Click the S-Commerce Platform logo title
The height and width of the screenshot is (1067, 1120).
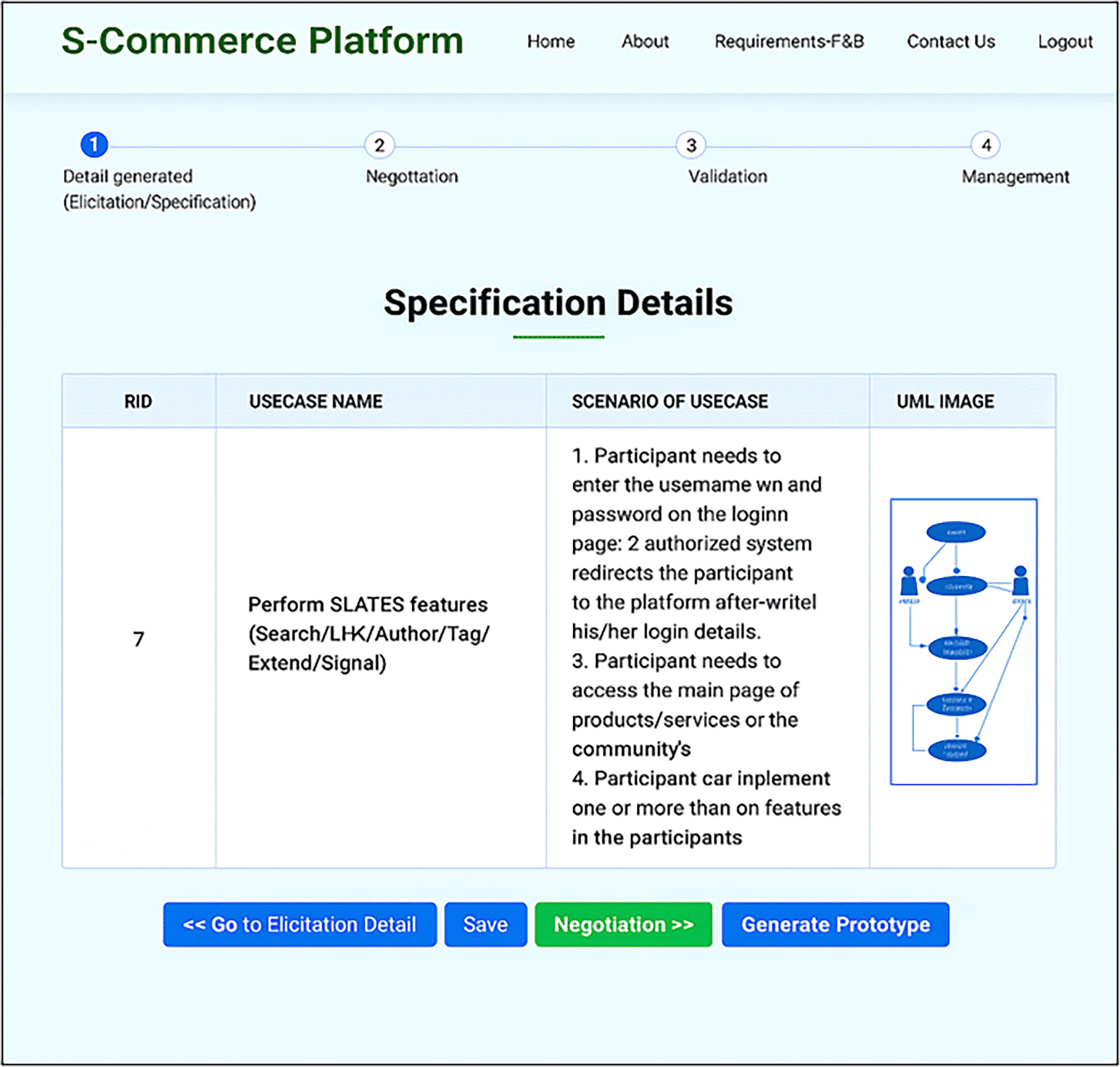coord(262,41)
